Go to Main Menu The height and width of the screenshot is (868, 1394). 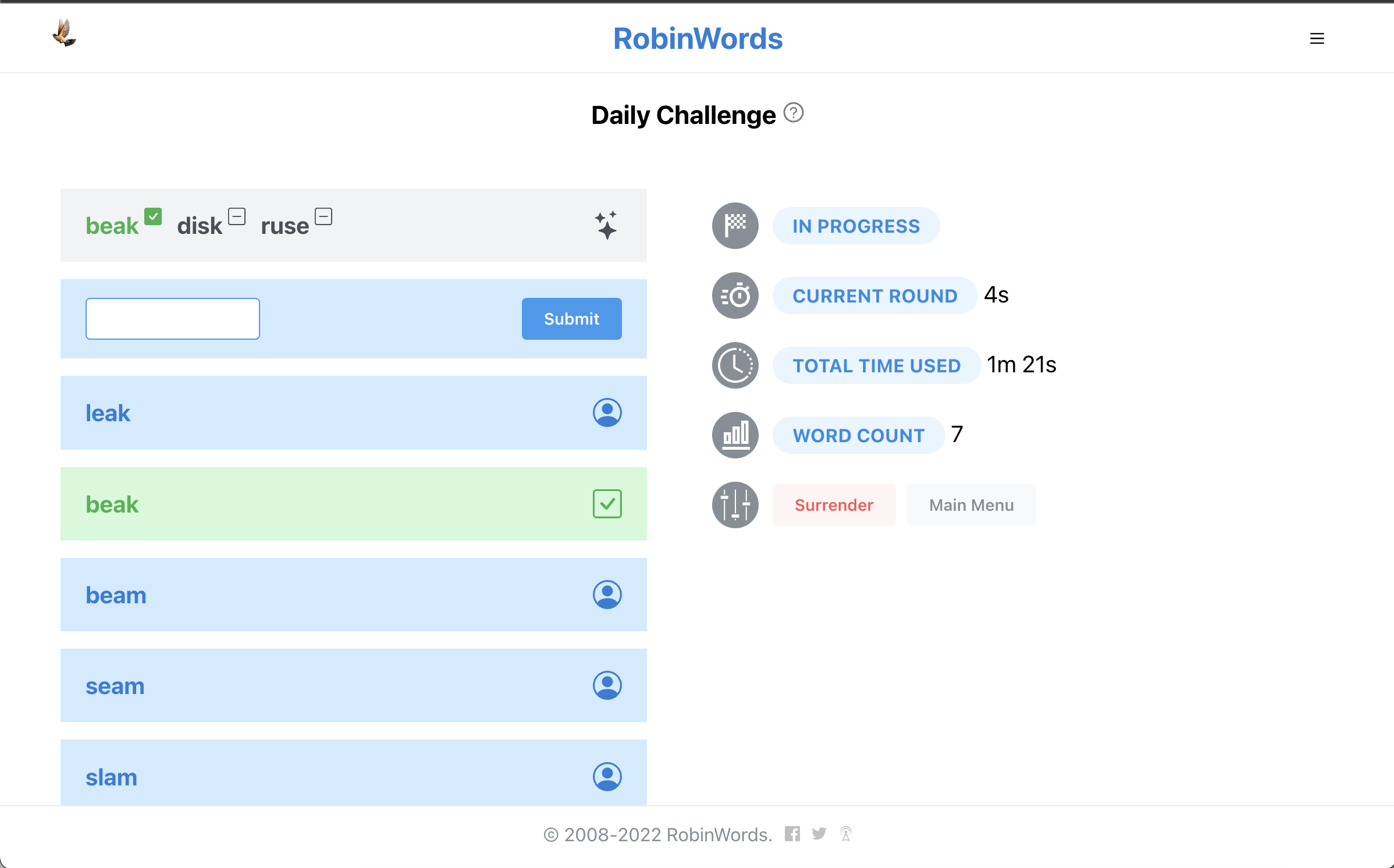971,505
